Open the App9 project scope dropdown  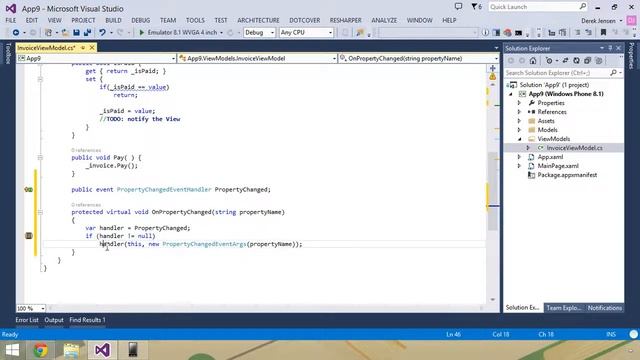97,58
